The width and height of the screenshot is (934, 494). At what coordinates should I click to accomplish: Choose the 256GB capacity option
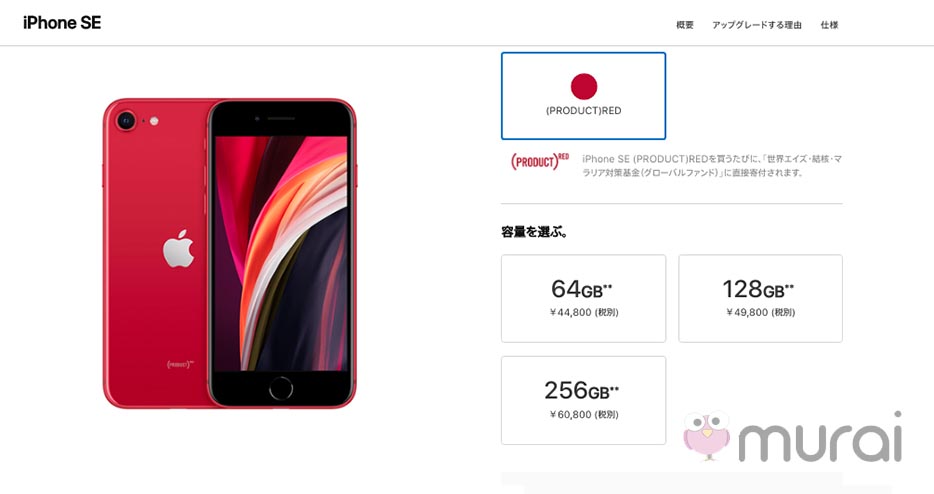pyautogui.click(x=583, y=400)
